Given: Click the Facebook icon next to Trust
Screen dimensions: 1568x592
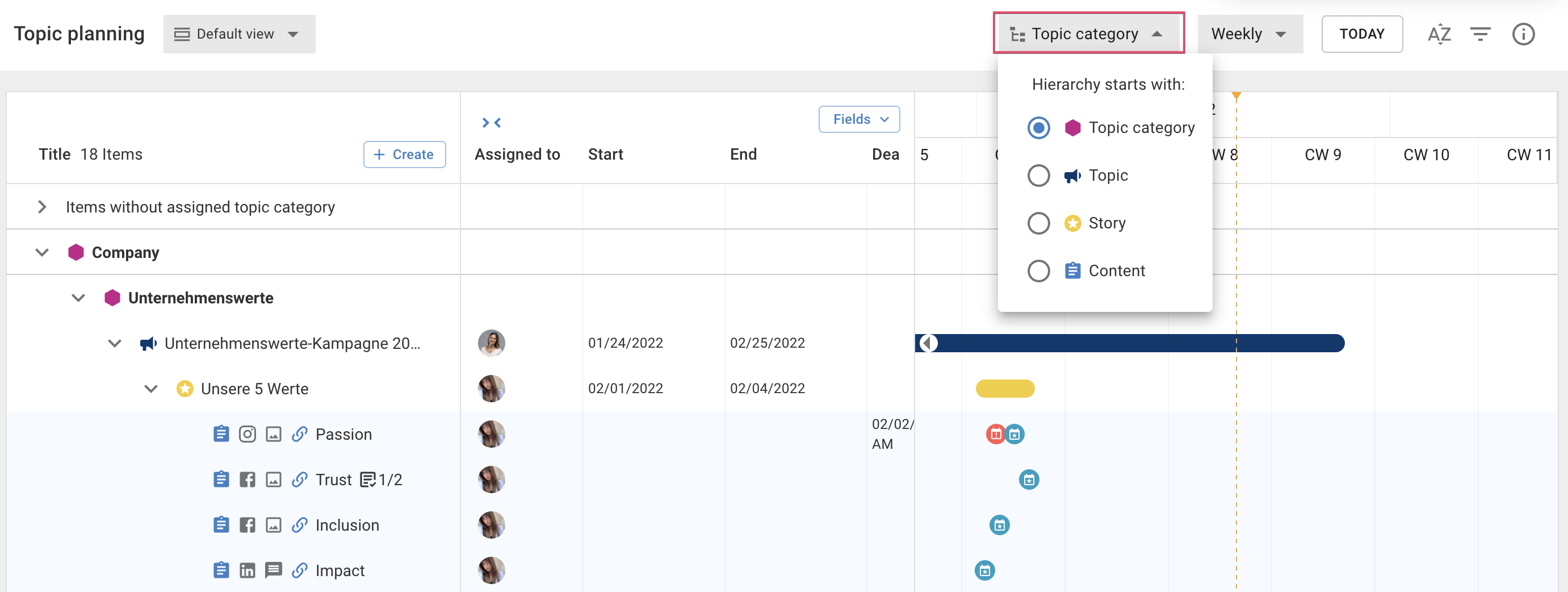Looking at the screenshot, I should 247,480.
